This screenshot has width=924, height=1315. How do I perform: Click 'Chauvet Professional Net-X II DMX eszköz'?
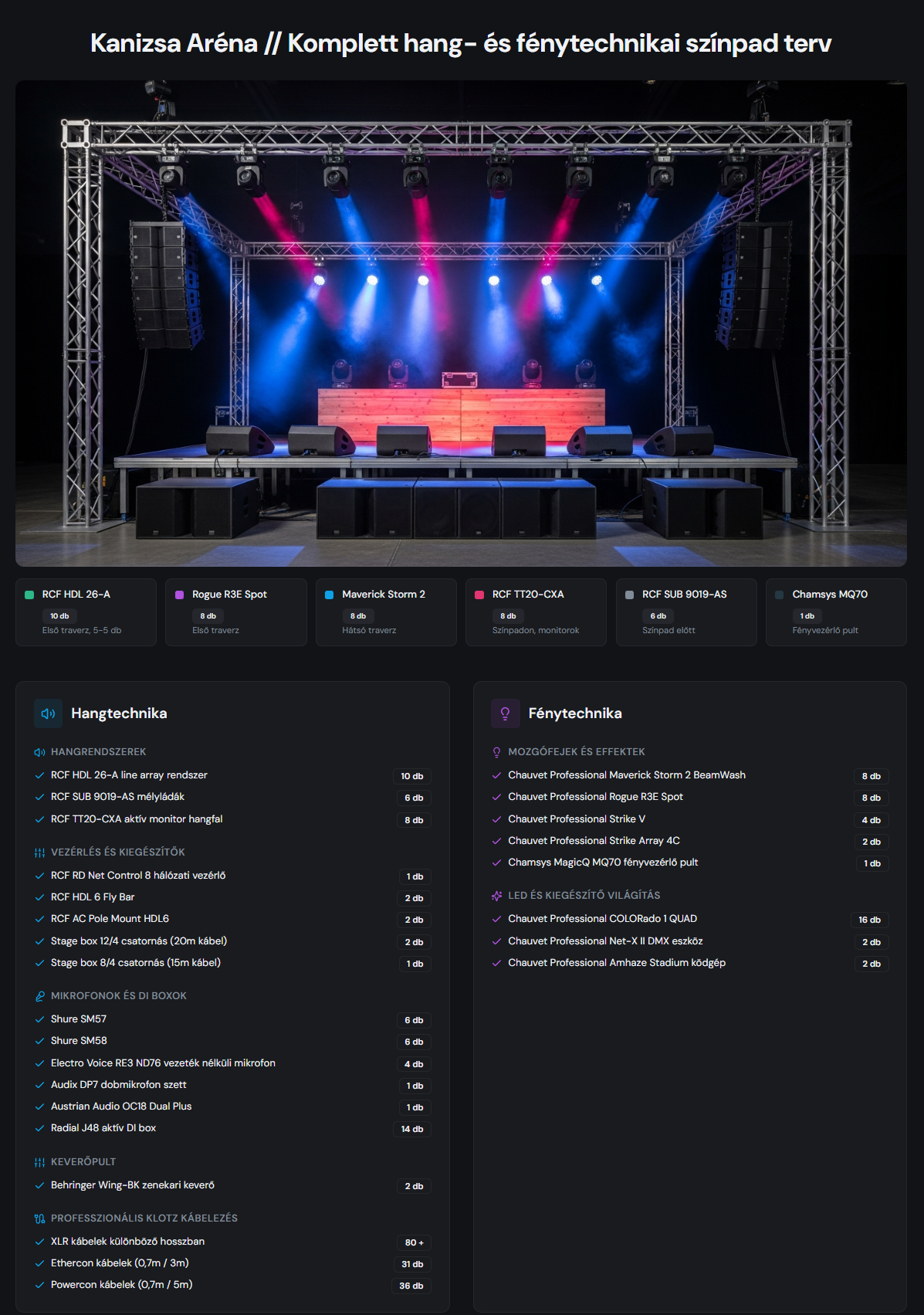click(605, 941)
